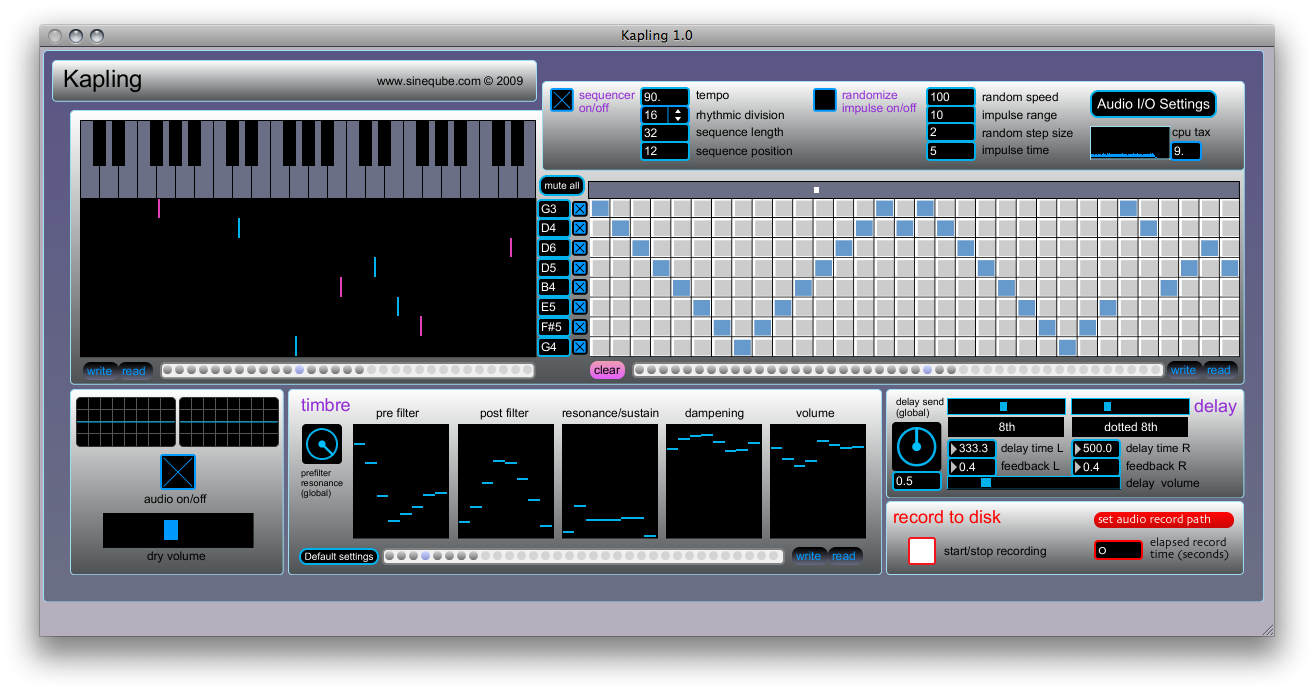Clear the sequencer grid with clear button
This screenshot has width=1314, height=691.
click(x=607, y=370)
